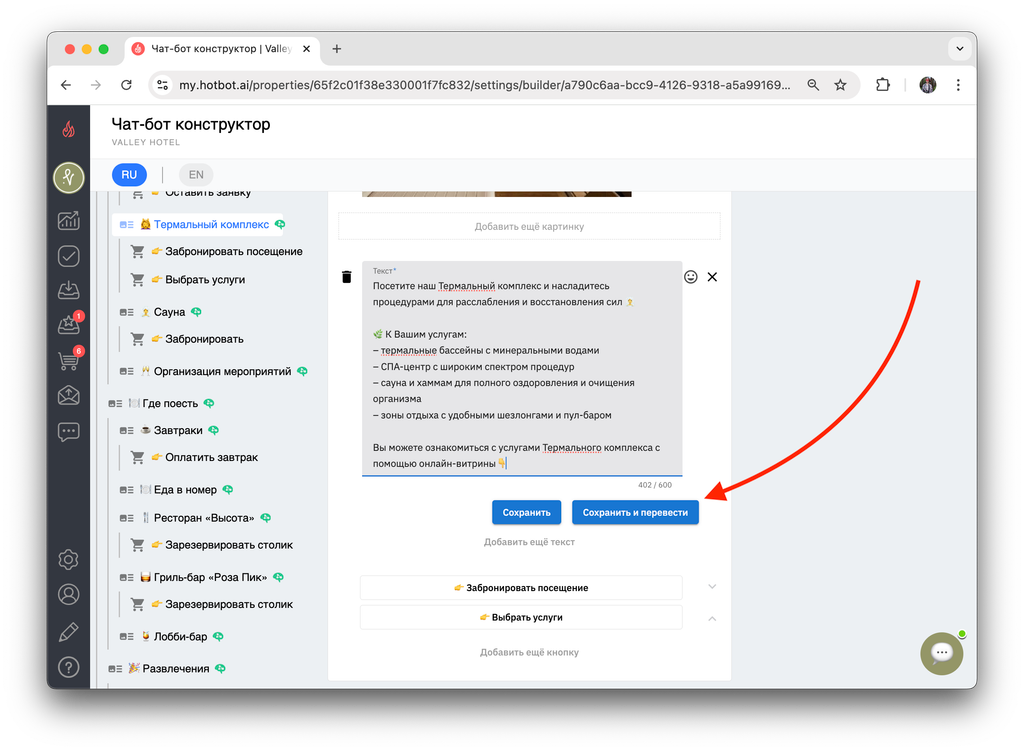
Task: Open the help question mark icon
Action: point(69,667)
